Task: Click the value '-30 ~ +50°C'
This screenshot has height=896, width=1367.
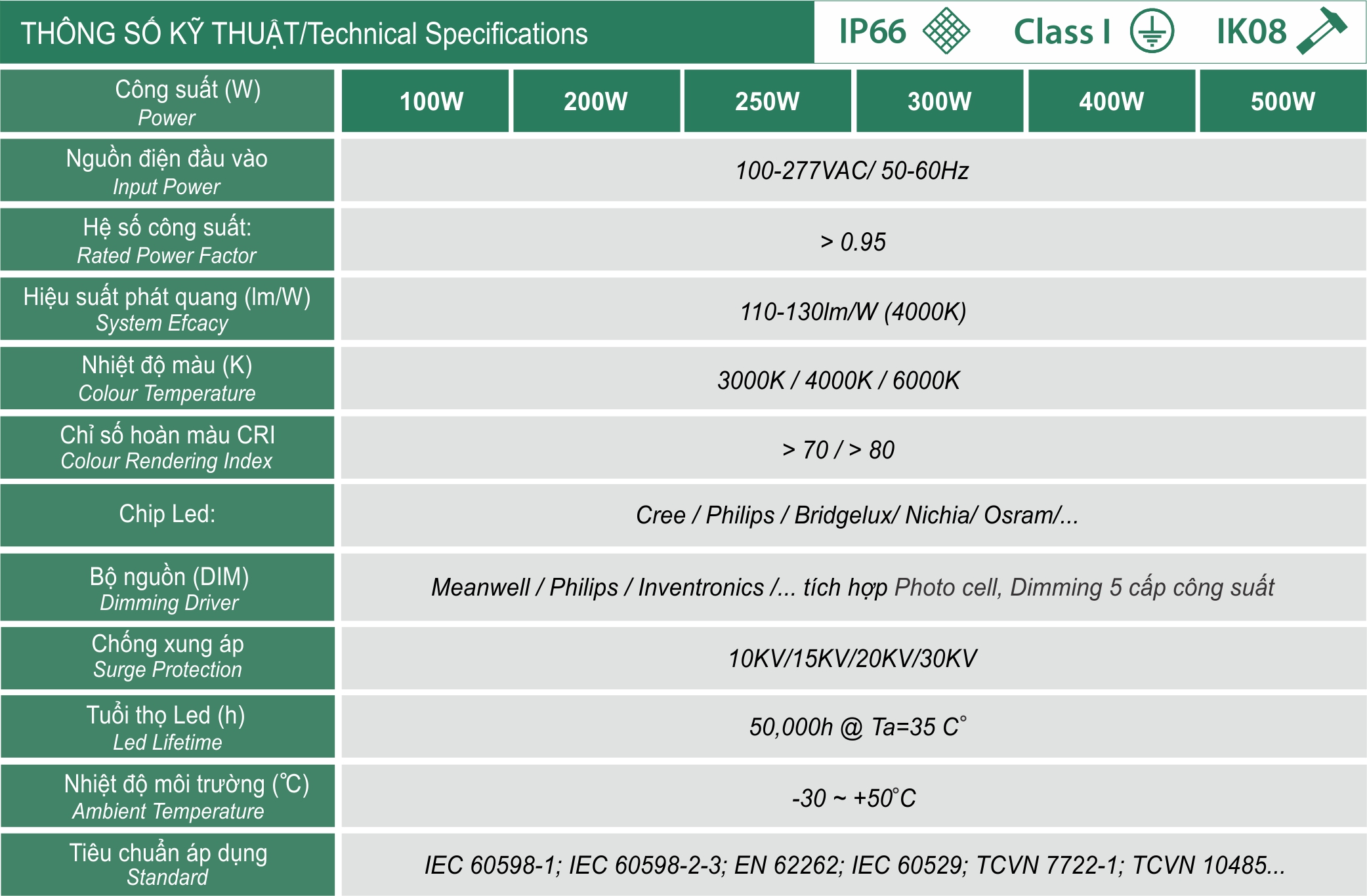Action: [853, 798]
